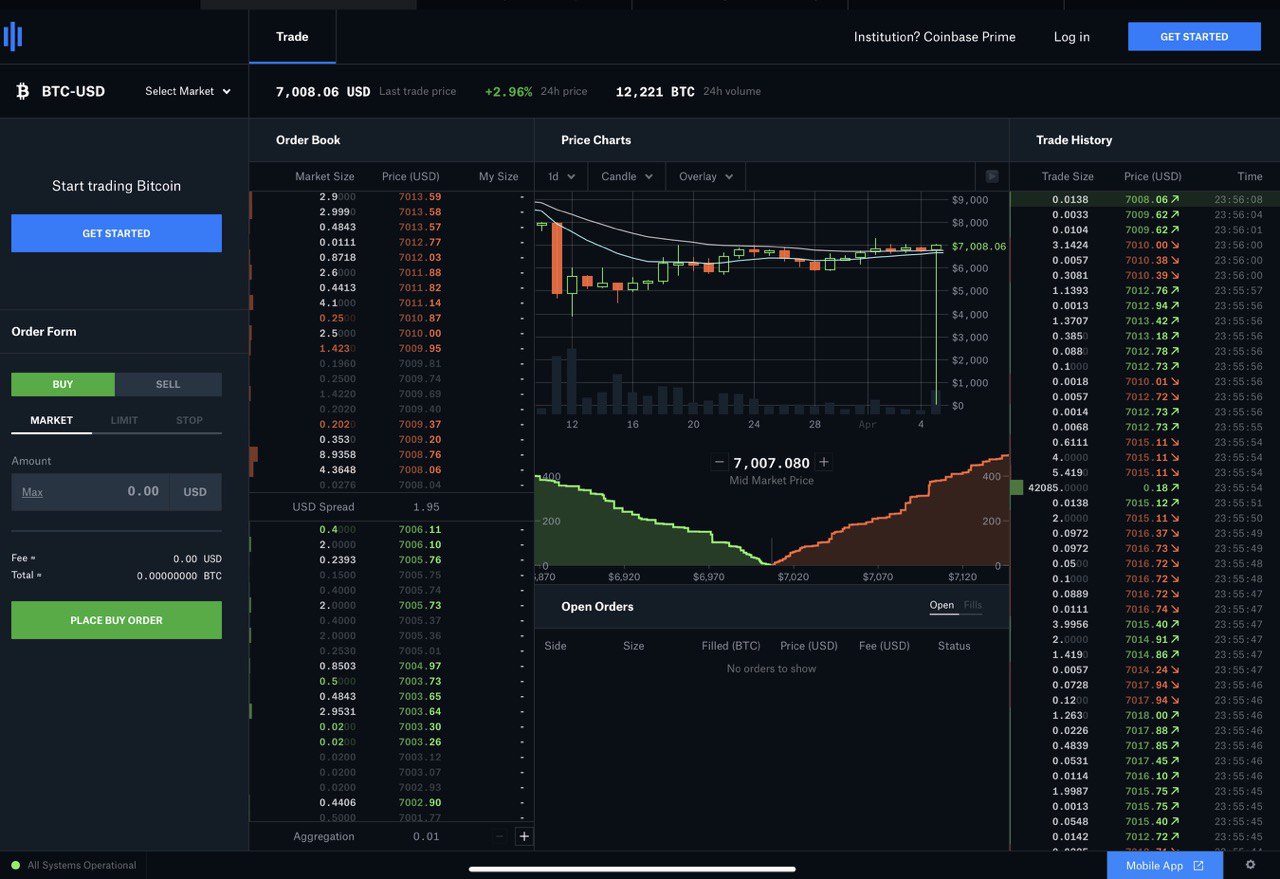
Task: Open settings gear in the bottom bar
Action: pyautogui.click(x=1250, y=865)
